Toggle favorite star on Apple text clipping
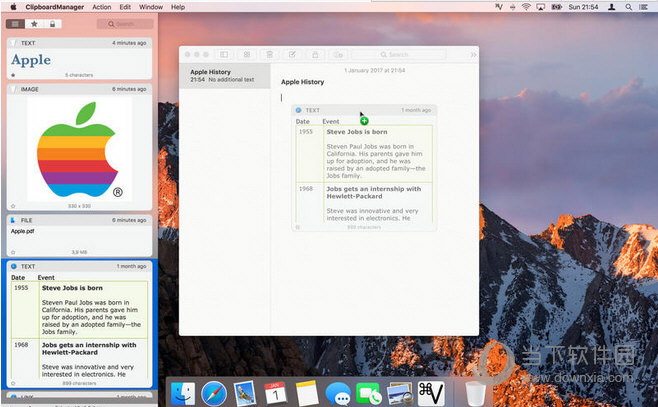The width and height of the screenshot is (658, 407). [13, 75]
